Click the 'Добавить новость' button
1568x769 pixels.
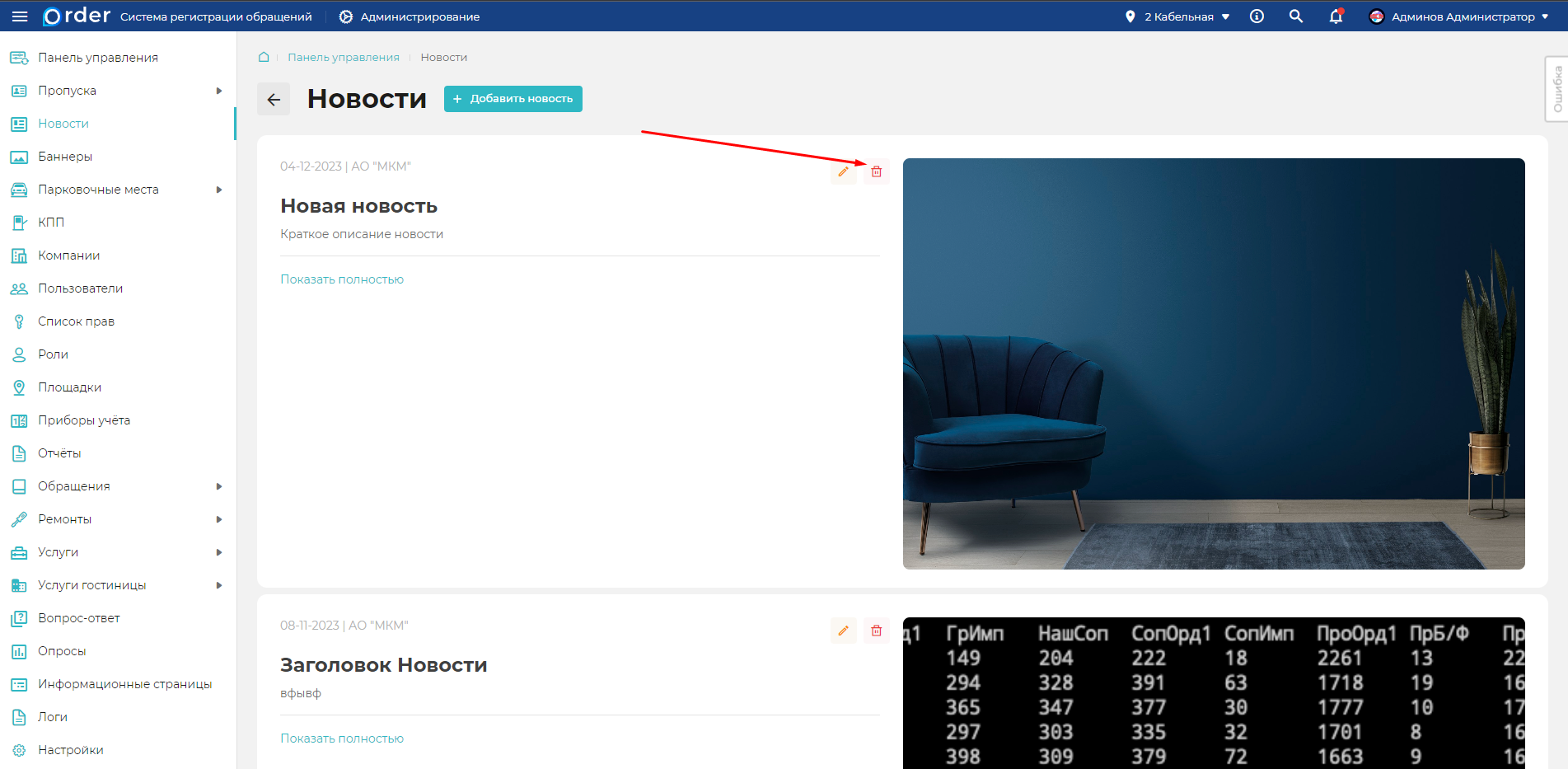(513, 99)
